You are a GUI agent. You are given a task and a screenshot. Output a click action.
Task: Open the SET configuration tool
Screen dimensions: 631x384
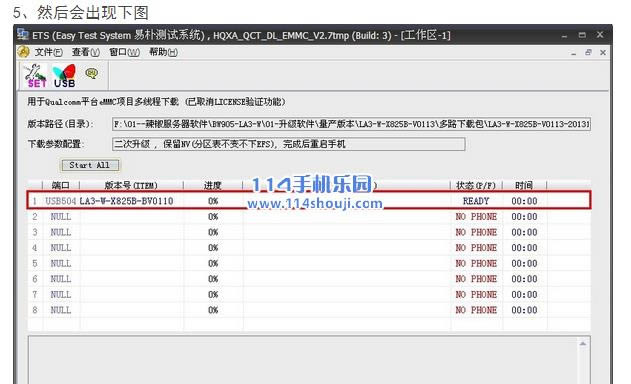[x=35, y=76]
